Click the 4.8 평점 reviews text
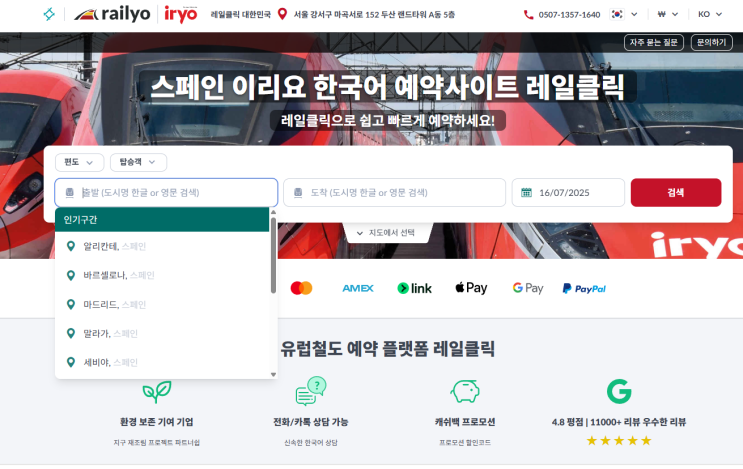Image resolution: width=743 pixels, height=469 pixels. pos(619,422)
